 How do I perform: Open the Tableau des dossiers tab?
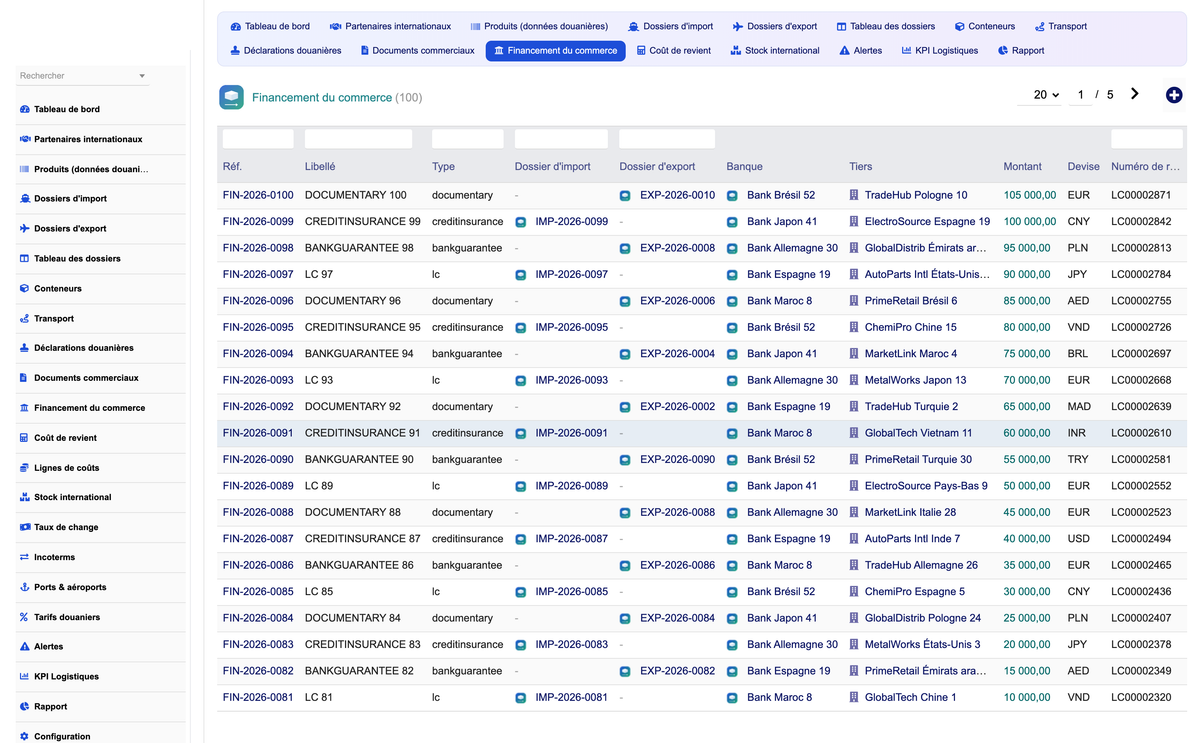(x=886, y=27)
